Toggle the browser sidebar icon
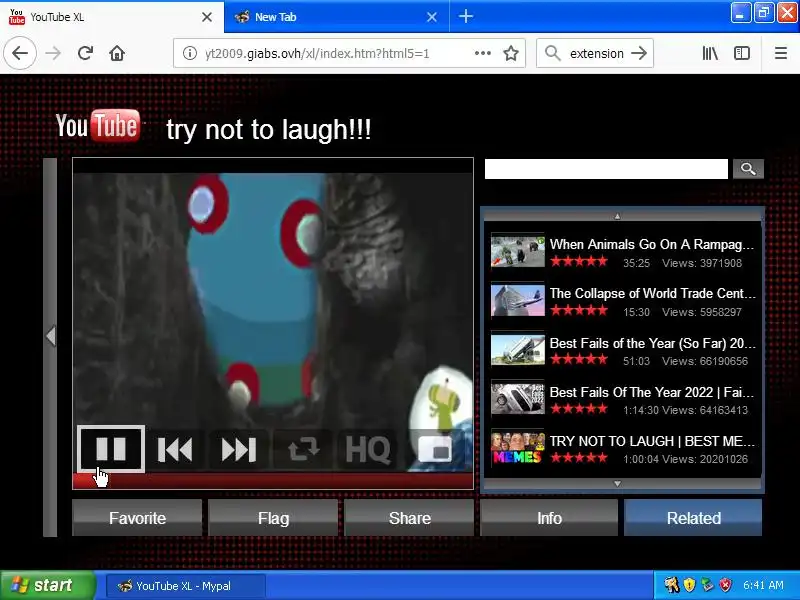 click(742, 53)
